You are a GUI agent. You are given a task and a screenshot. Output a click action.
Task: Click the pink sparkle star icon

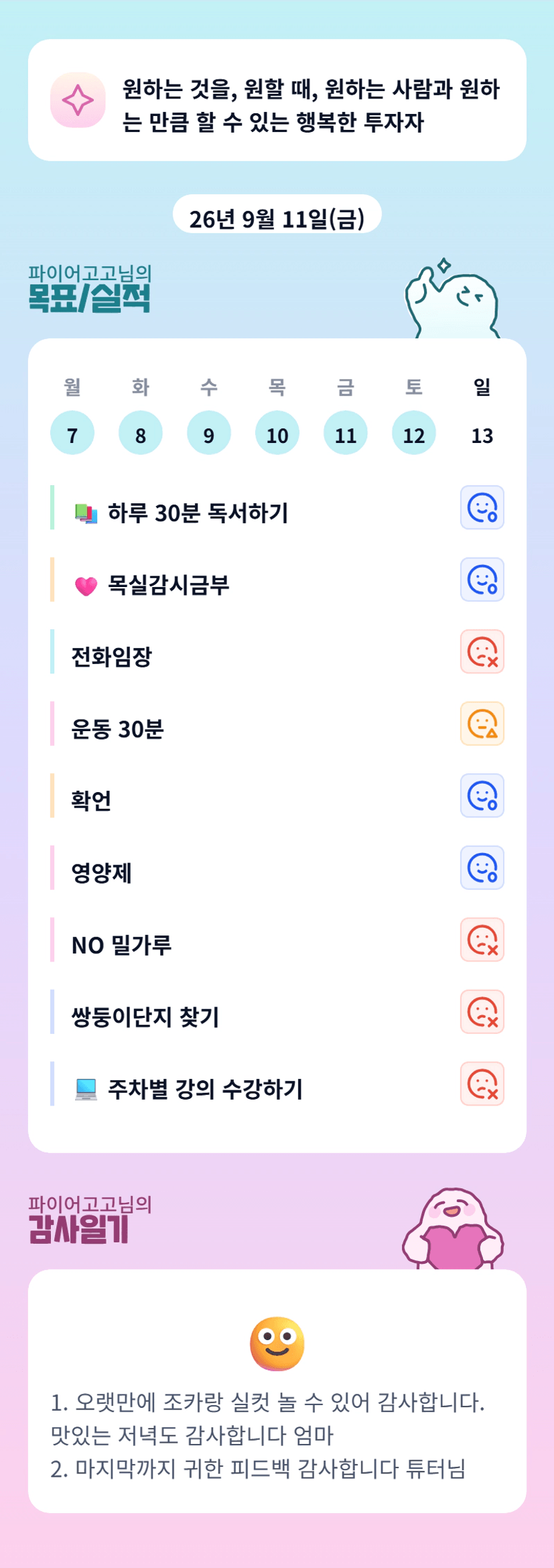pos(78,100)
